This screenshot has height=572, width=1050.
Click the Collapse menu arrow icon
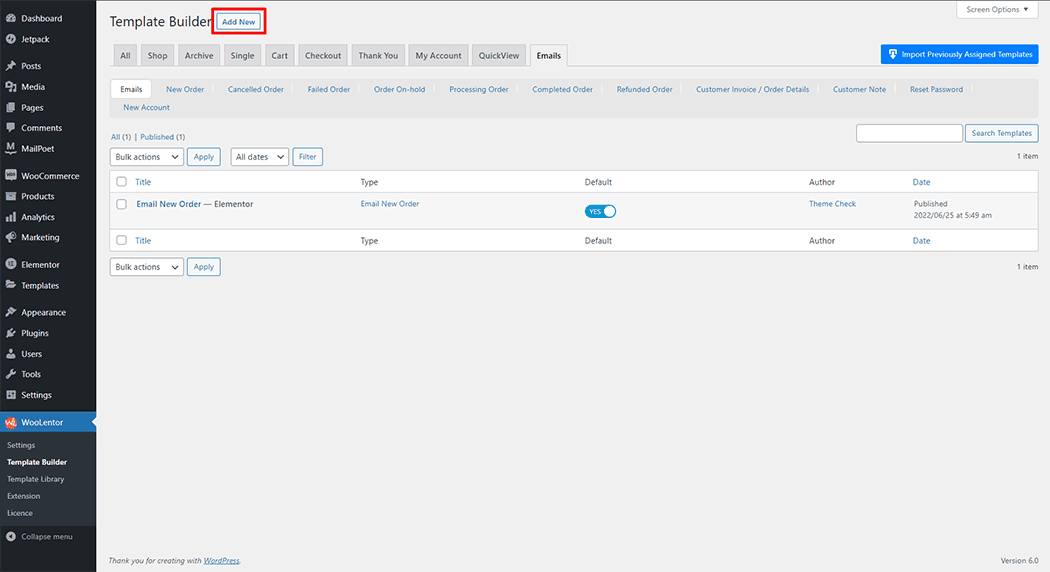tap(10, 537)
